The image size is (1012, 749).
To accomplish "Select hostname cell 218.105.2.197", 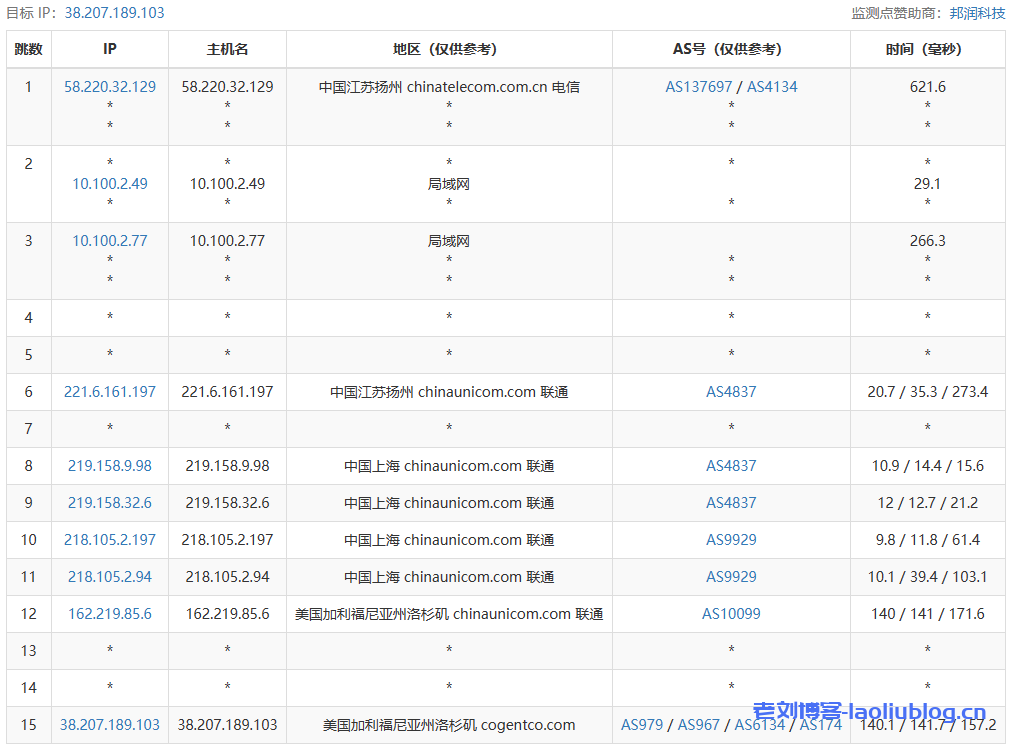I will click(x=227, y=539).
